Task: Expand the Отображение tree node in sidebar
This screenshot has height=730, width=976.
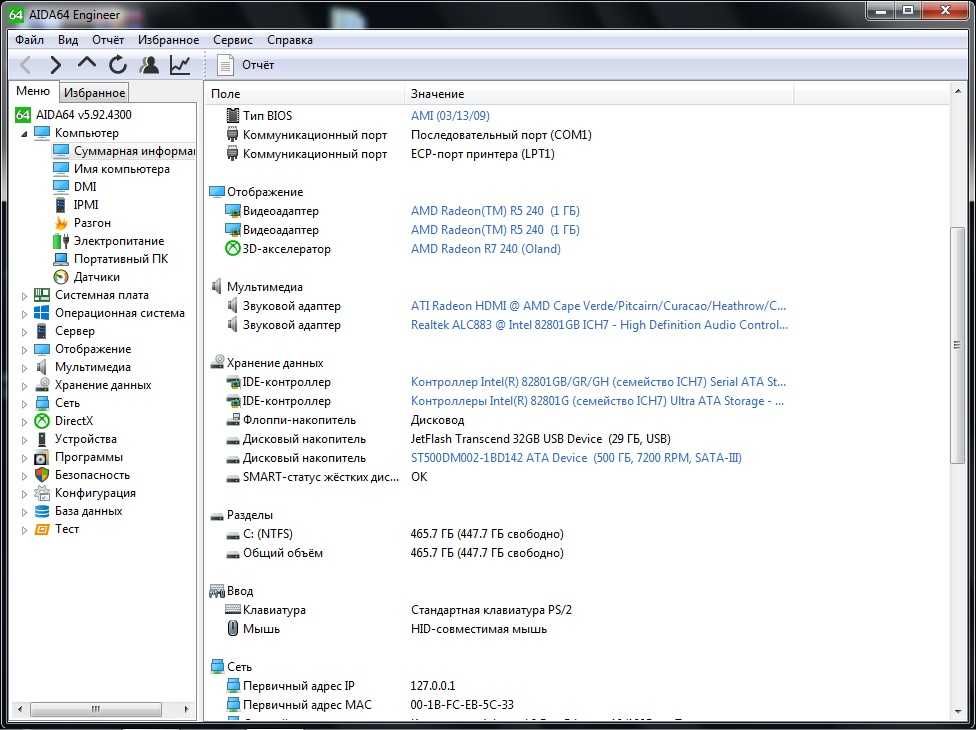Action: (24, 350)
